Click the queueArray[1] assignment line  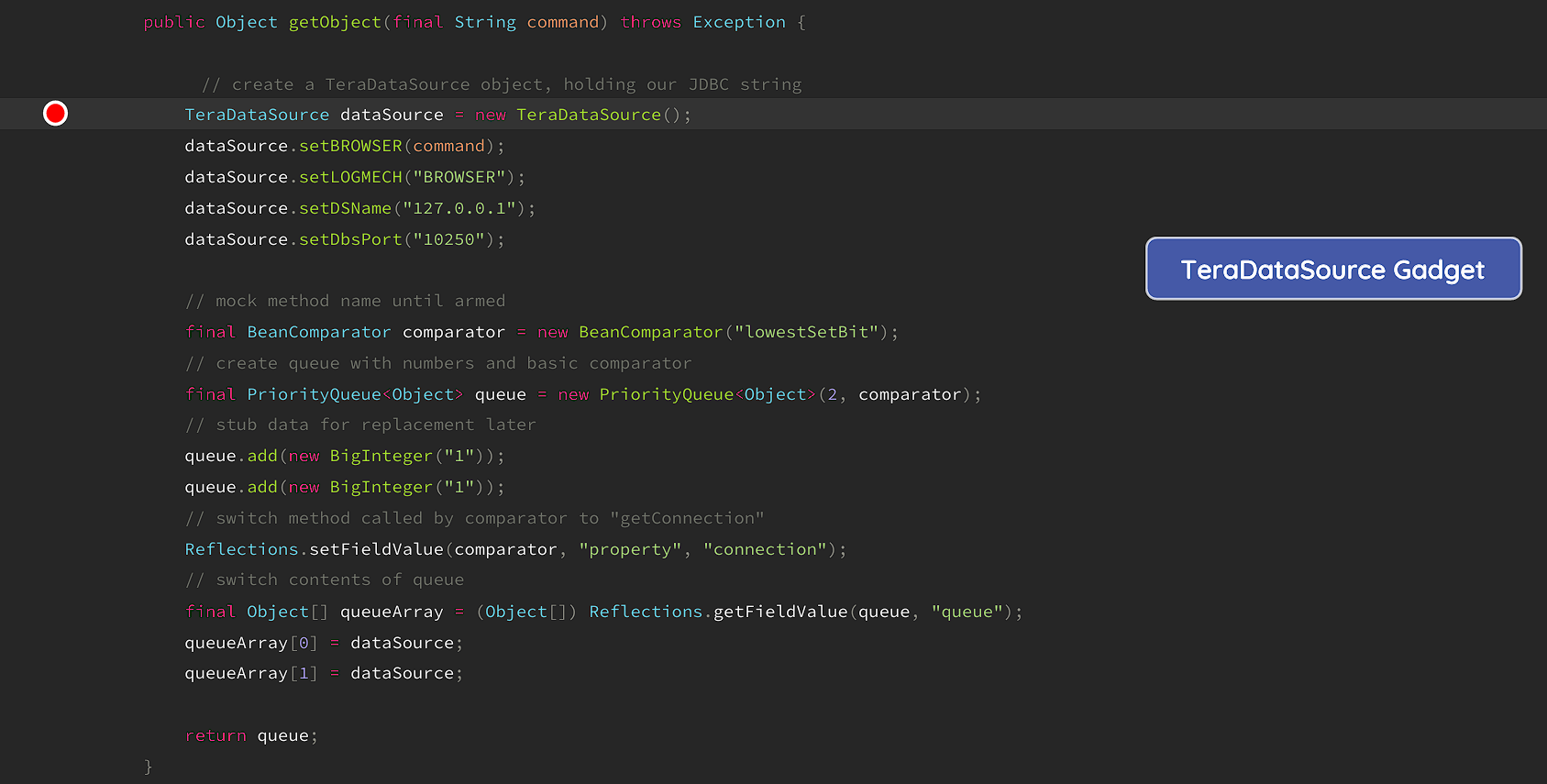tap(324, 673)
